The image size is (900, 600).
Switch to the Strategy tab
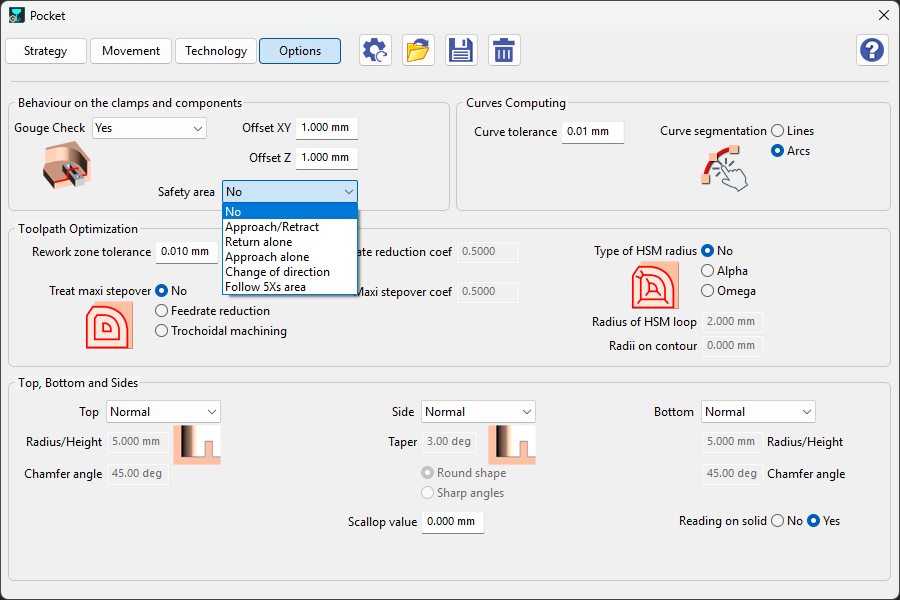46,51
